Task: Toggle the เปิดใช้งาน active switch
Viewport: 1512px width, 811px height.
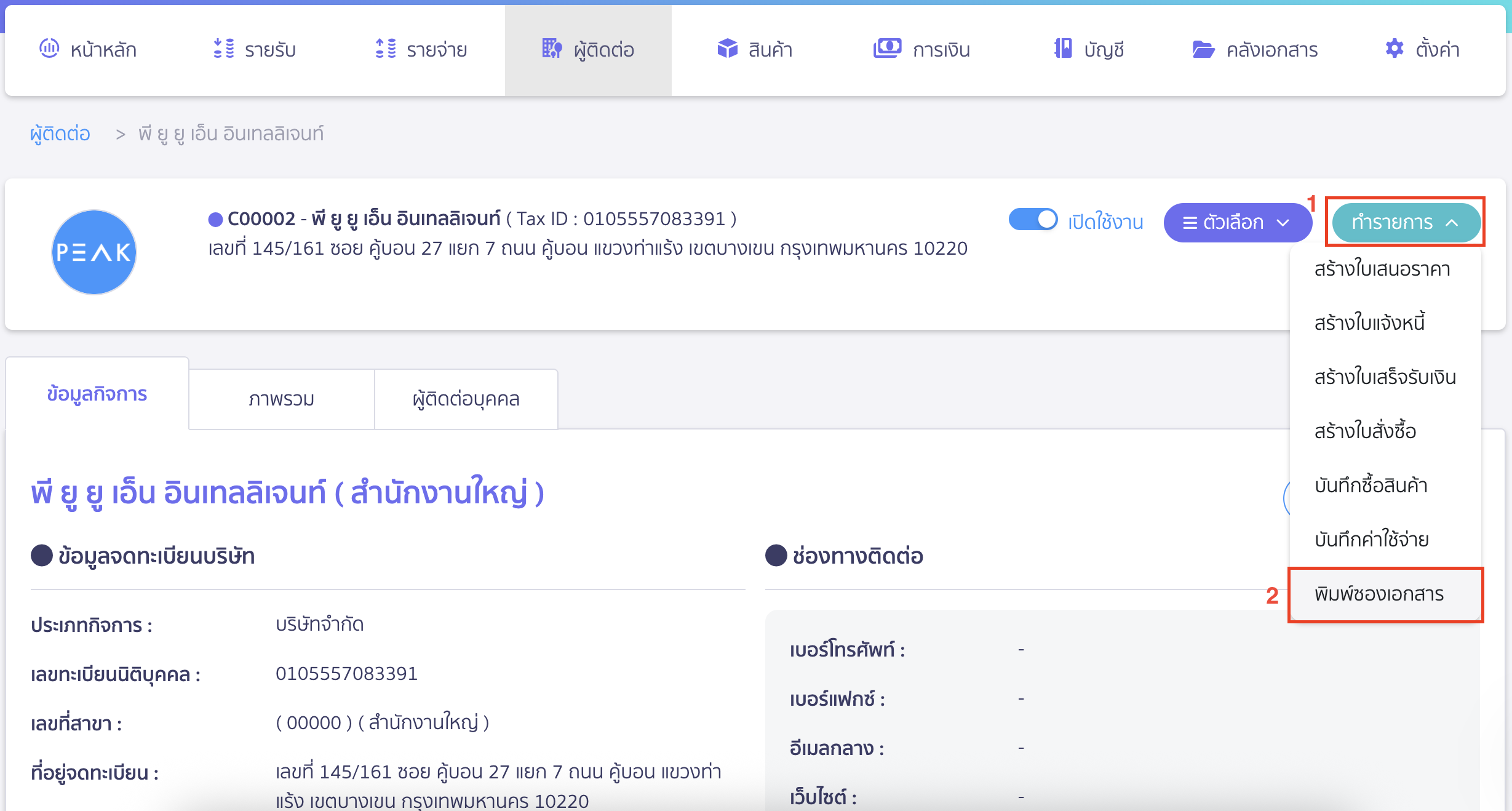Action: click(1033, 220)
